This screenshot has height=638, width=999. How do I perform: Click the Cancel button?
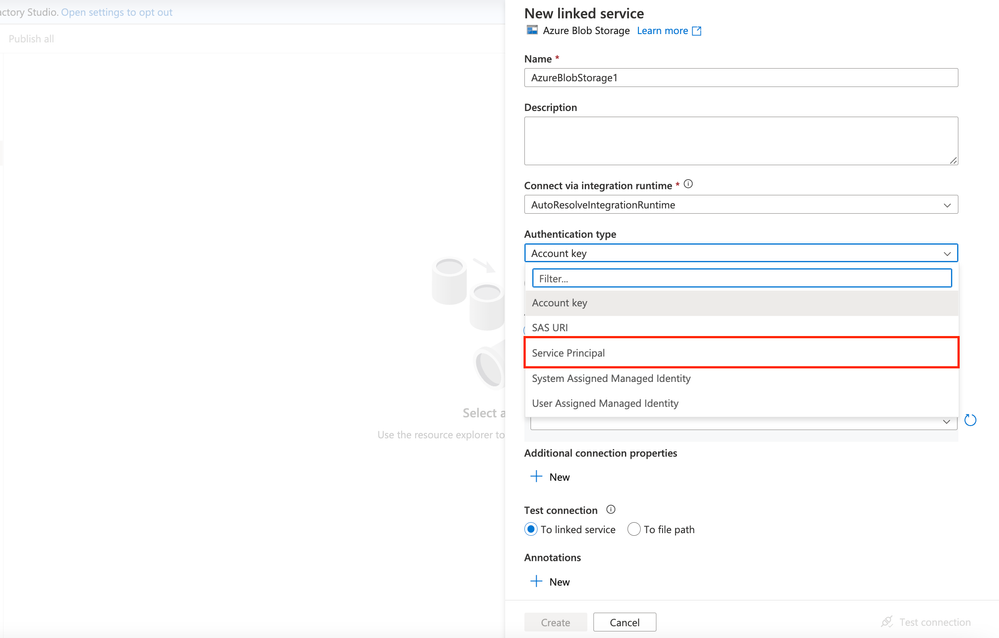tap(624, 622)
